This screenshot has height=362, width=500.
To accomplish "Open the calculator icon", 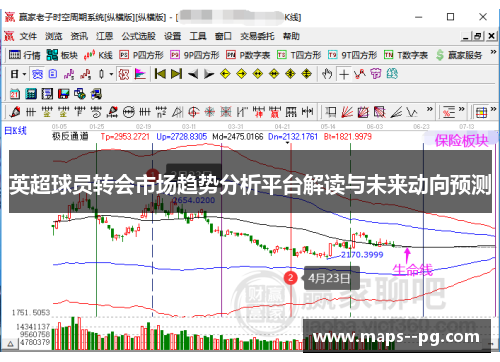I will click(31, 94).
